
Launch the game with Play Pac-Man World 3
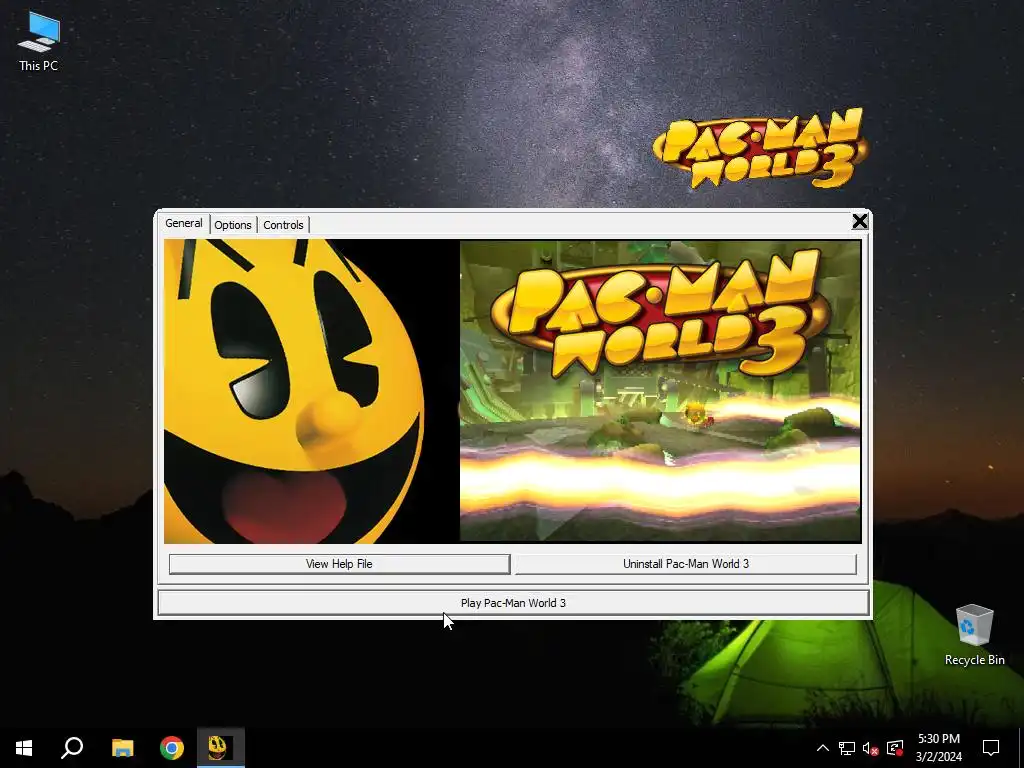coord(513,603)
